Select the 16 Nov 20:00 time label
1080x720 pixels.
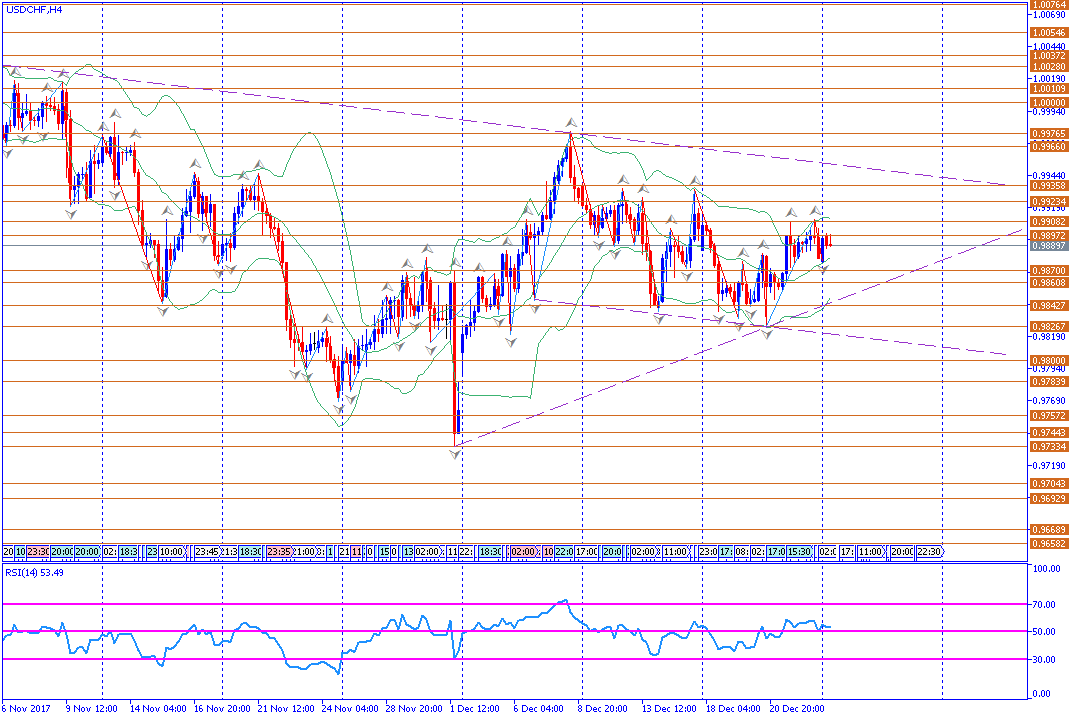point(222,708)
